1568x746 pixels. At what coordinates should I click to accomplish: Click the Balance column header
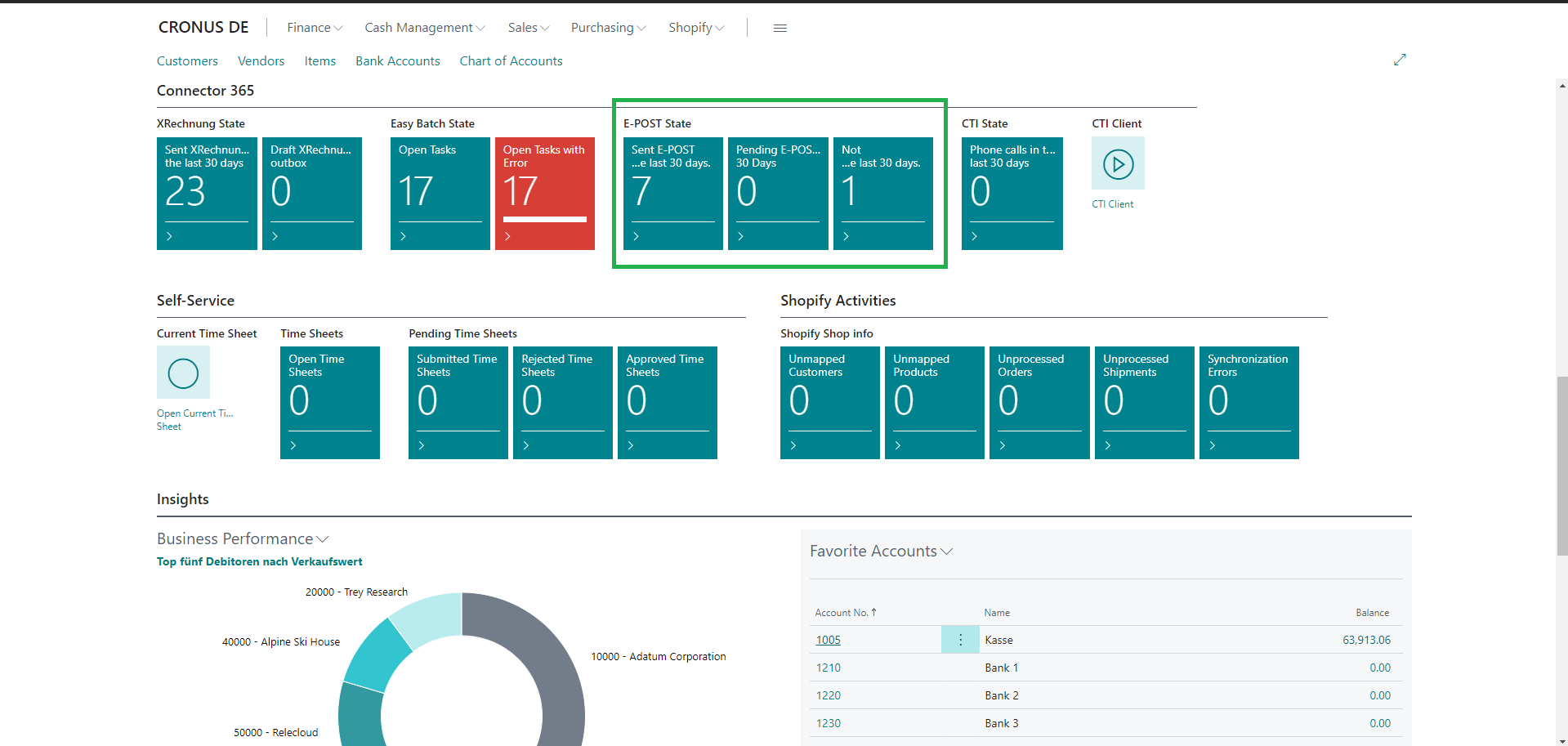click(1372, 613)
